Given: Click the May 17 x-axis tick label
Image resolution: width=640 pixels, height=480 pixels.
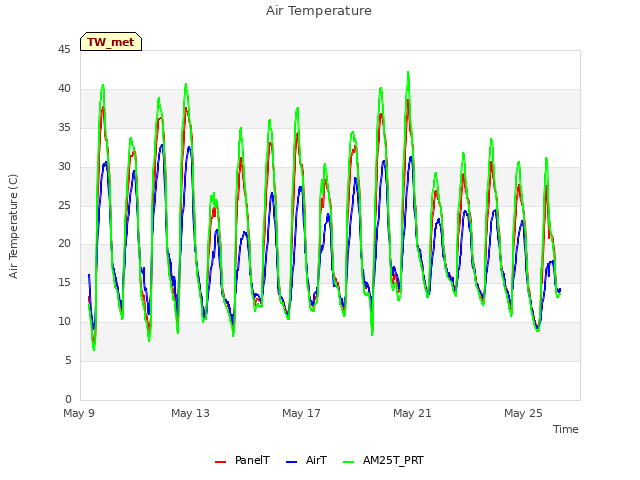Looking at the screenshot, I should tap(301, 413).
